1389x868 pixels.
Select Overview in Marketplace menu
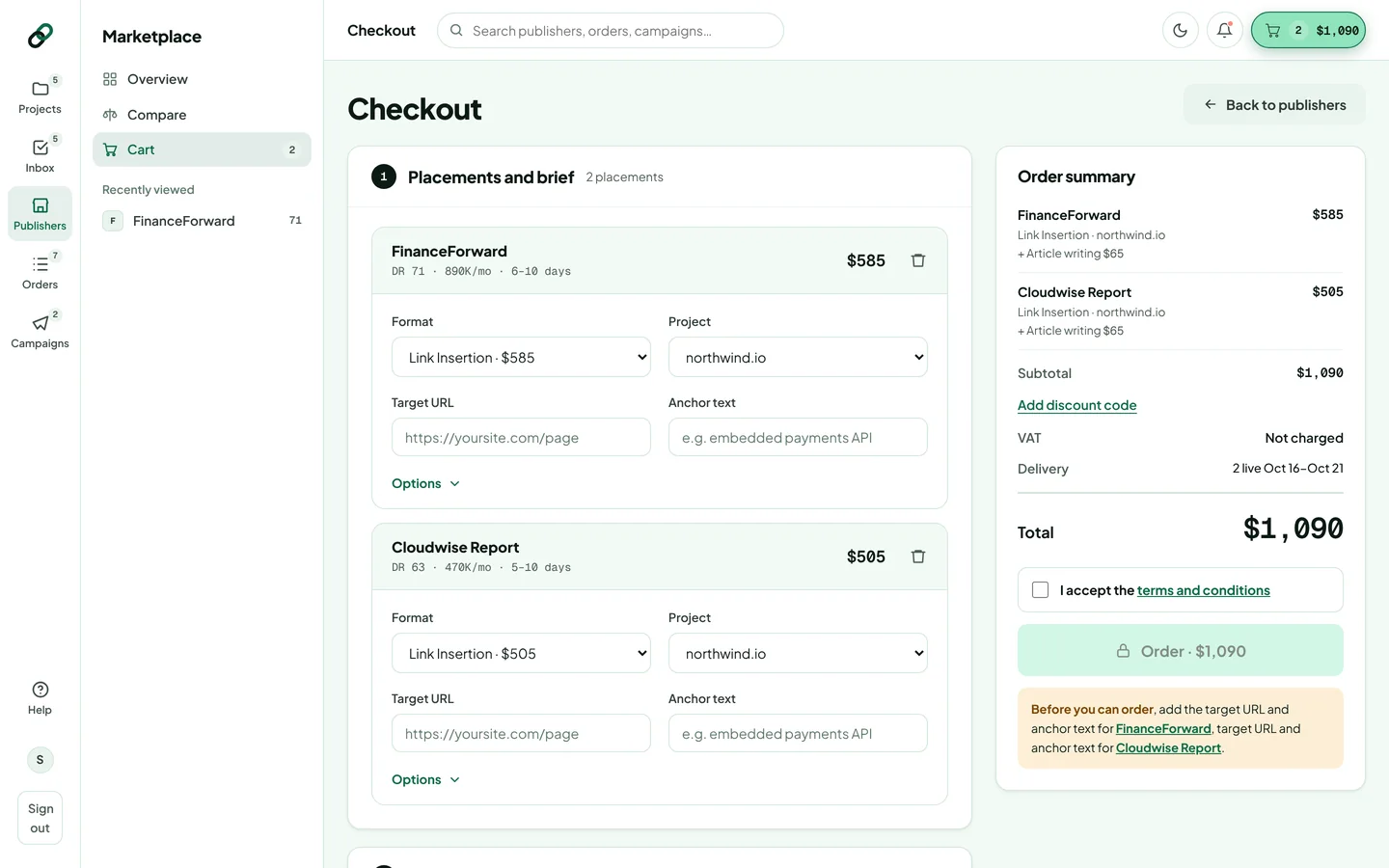click(x=202, y=79)
